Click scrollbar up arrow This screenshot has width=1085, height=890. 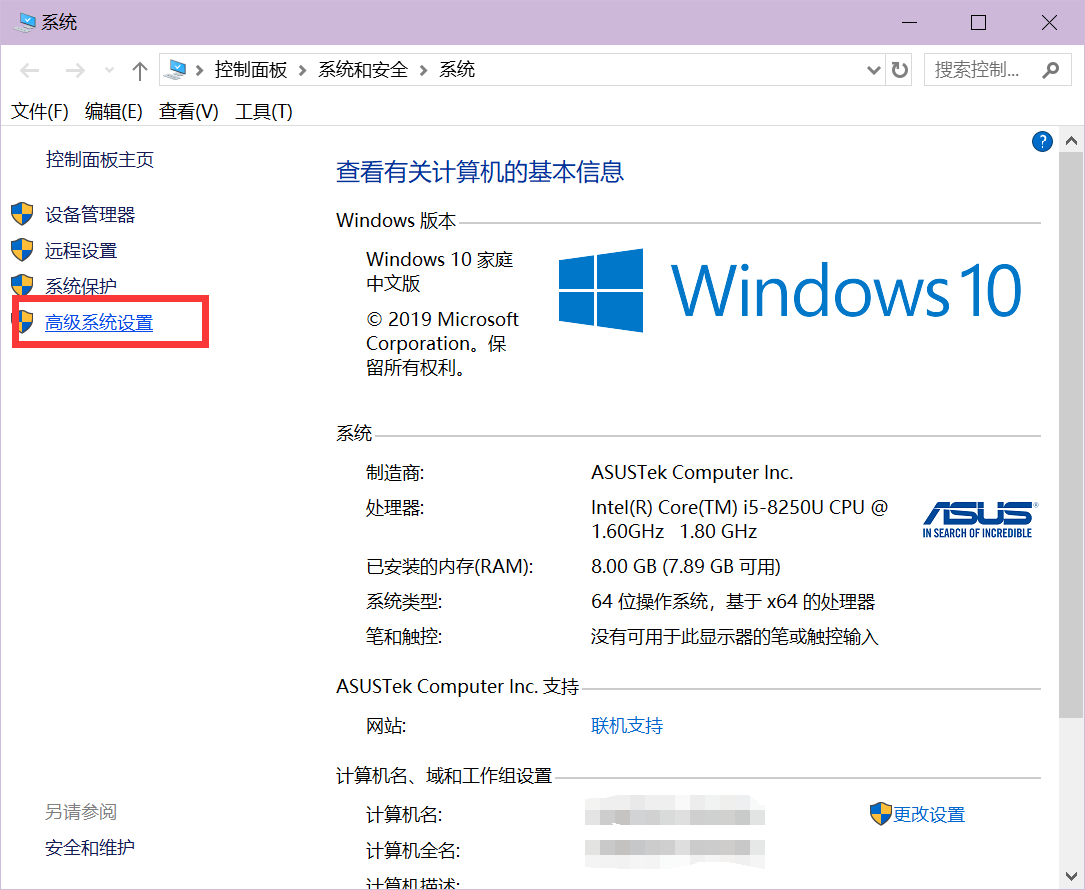point(1072,141)
